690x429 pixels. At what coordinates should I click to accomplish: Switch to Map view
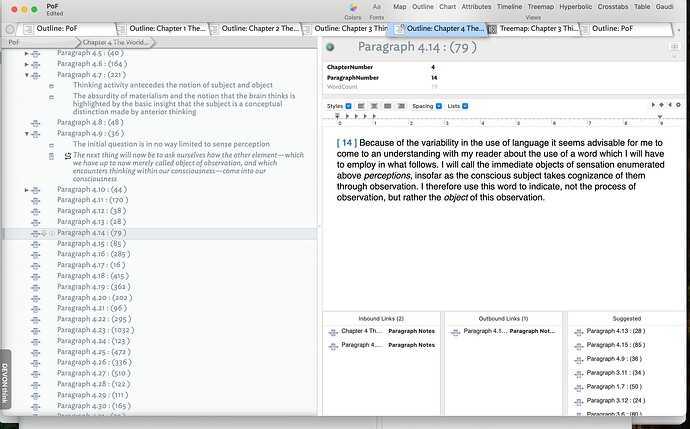click(400, 7)
